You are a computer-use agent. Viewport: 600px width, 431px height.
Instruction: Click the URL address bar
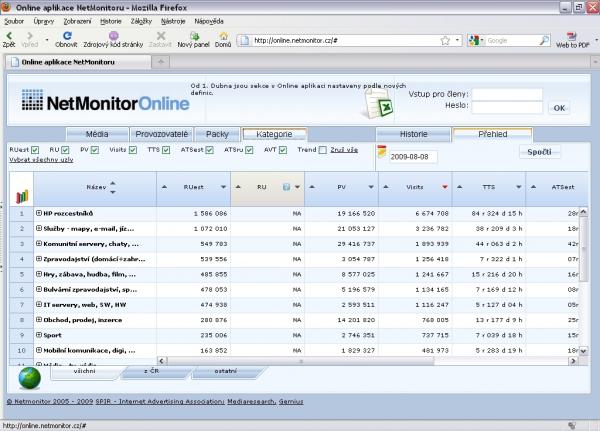tap(344, 40)
